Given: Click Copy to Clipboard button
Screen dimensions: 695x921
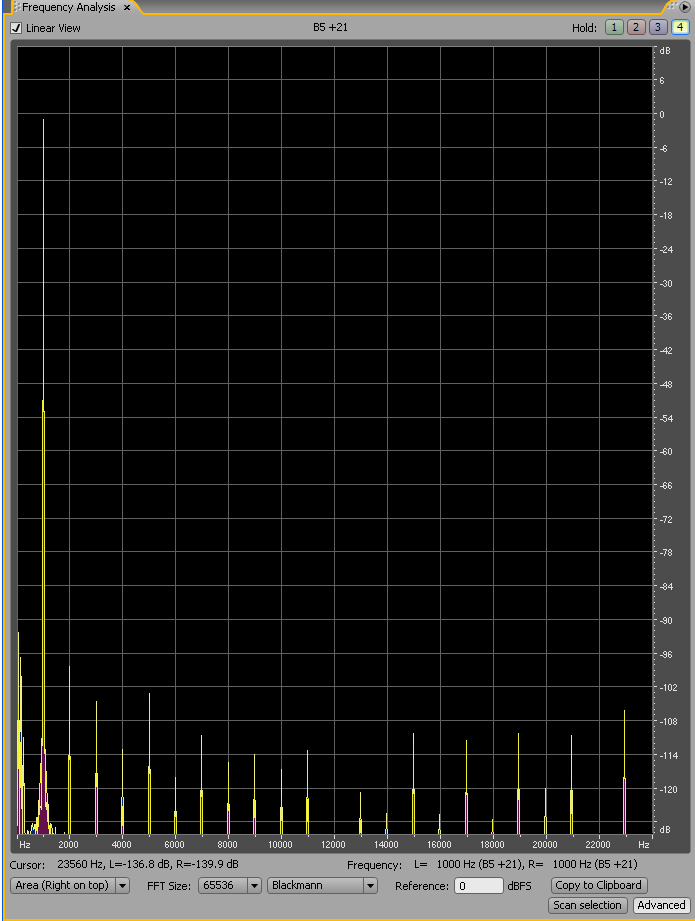Looking at the screenshot, I should coord(599,885).
